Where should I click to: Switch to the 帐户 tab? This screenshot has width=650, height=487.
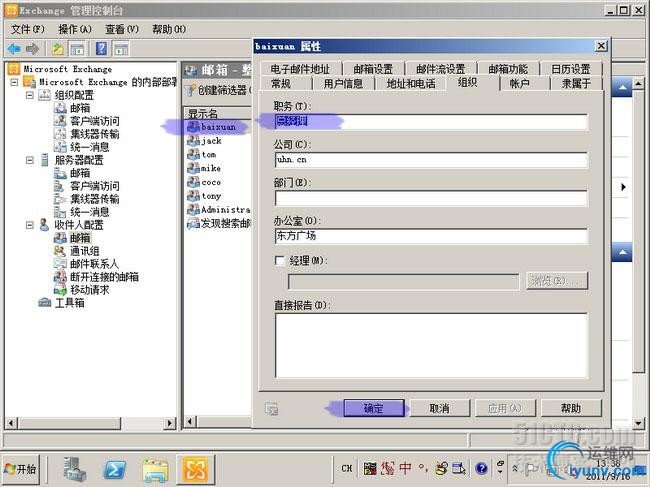[520, 83]
